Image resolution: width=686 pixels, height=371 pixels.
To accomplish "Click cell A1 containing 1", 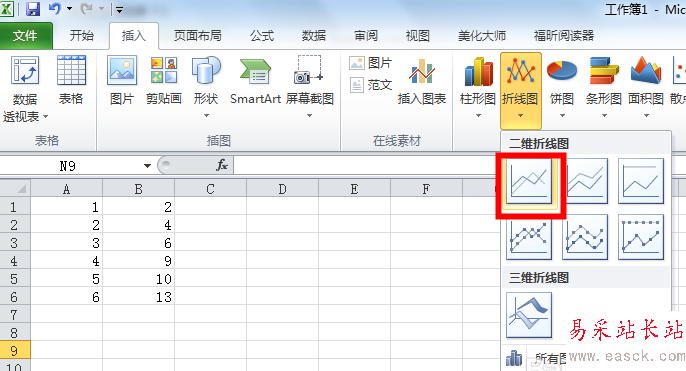I will point(66,206).
